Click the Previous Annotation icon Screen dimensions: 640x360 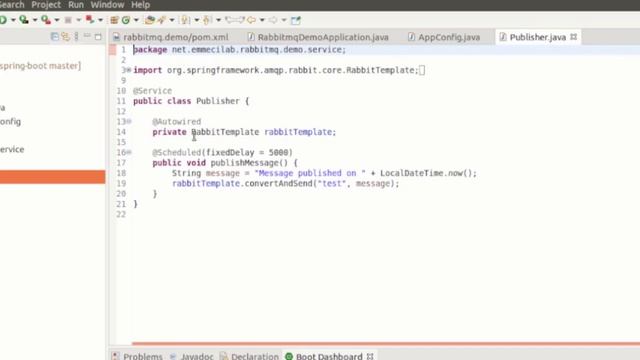(x=207, y=20)
